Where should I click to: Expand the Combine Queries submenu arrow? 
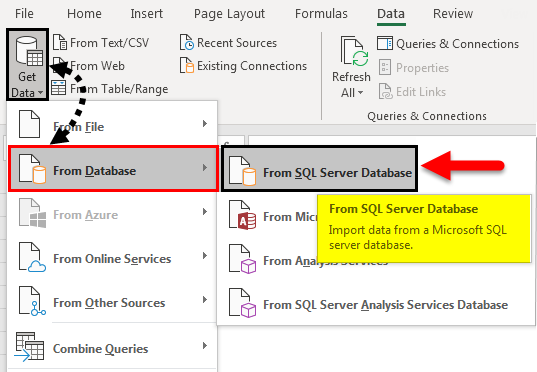pyautogui.click(x=205, y=345)
